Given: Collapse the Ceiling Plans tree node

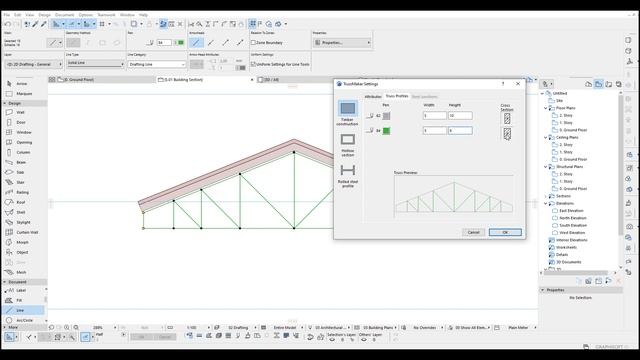Looking at the screenshot, I should [x=545, y=138].
